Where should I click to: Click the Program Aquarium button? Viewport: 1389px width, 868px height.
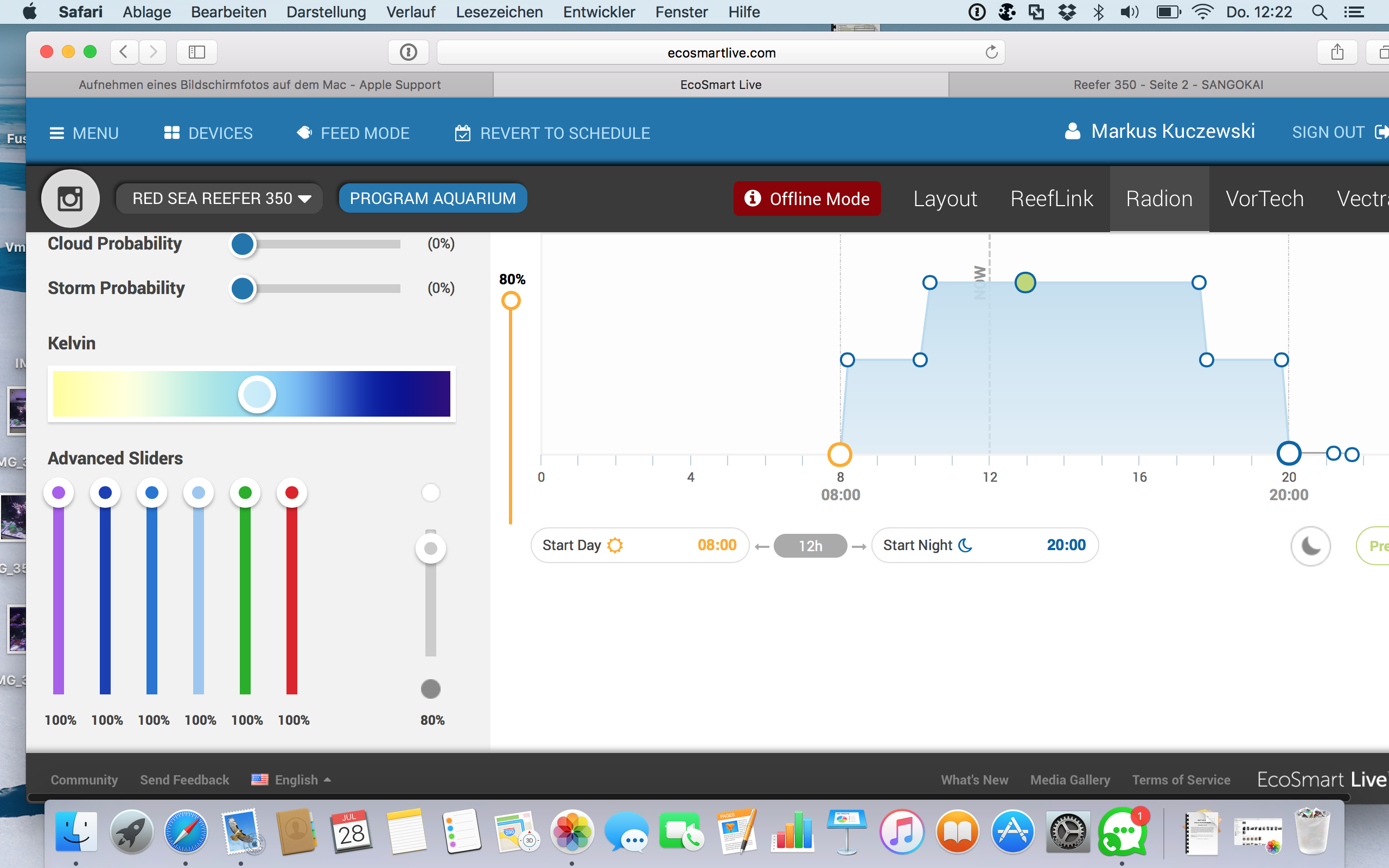(433, 199)
